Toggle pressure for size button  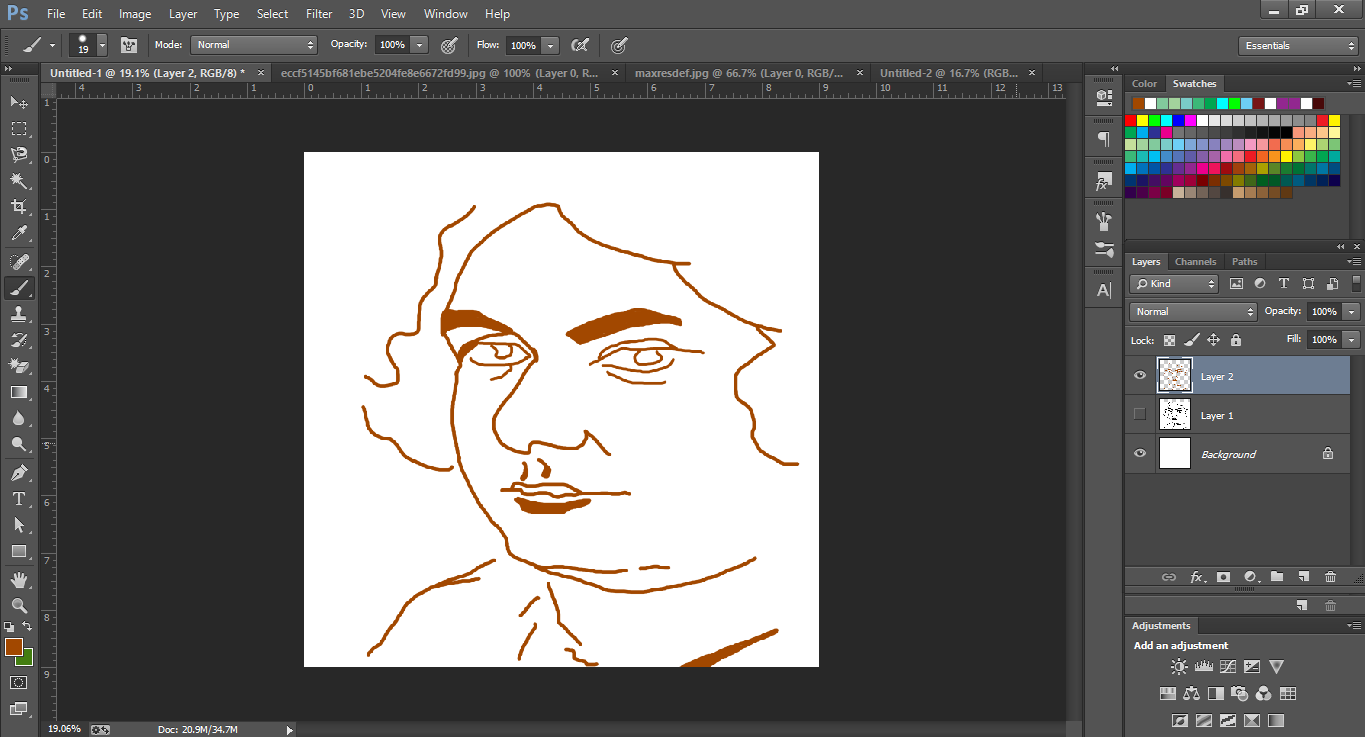click(619, 45)
